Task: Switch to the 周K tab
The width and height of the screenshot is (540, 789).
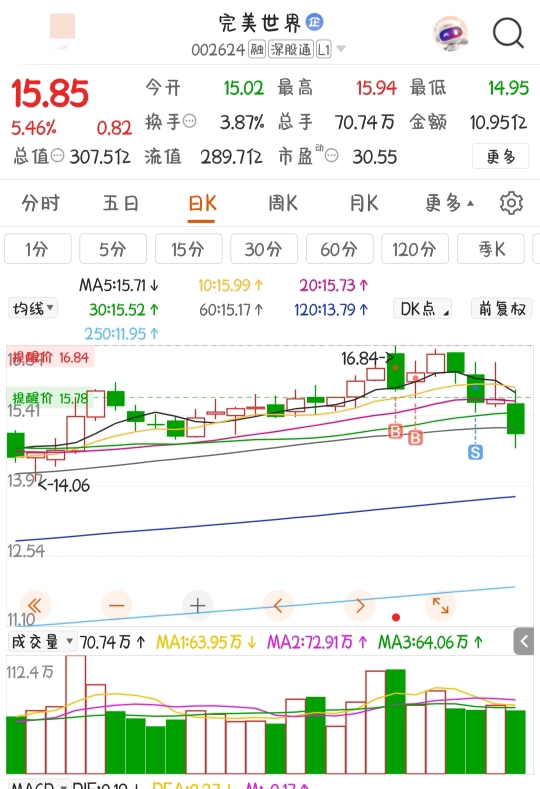Action: [283, 203]
